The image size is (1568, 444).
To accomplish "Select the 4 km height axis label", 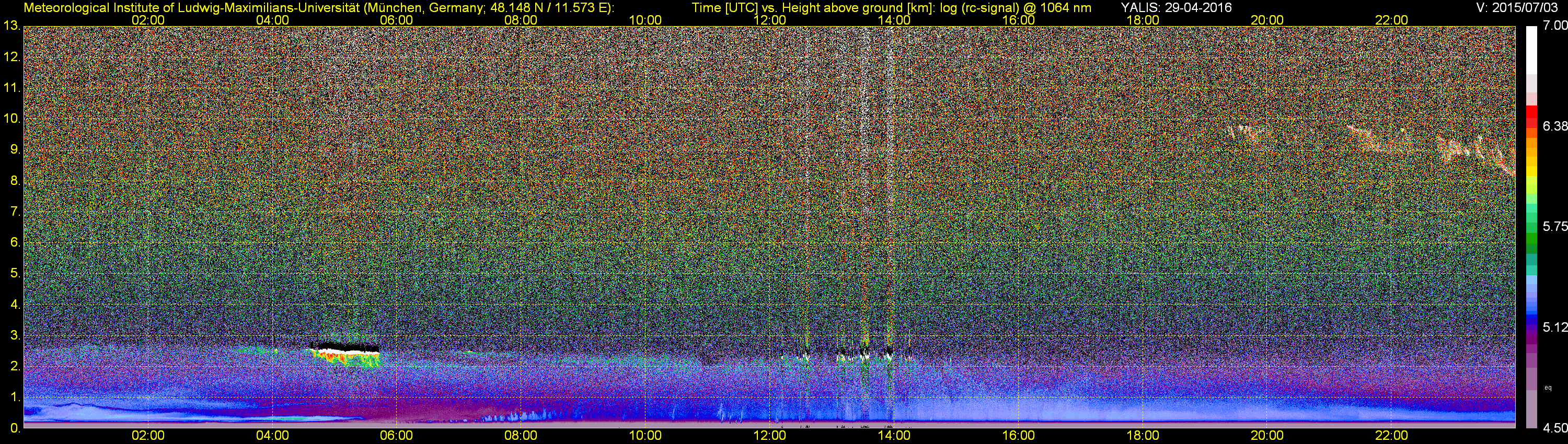I will coord(15,304).
